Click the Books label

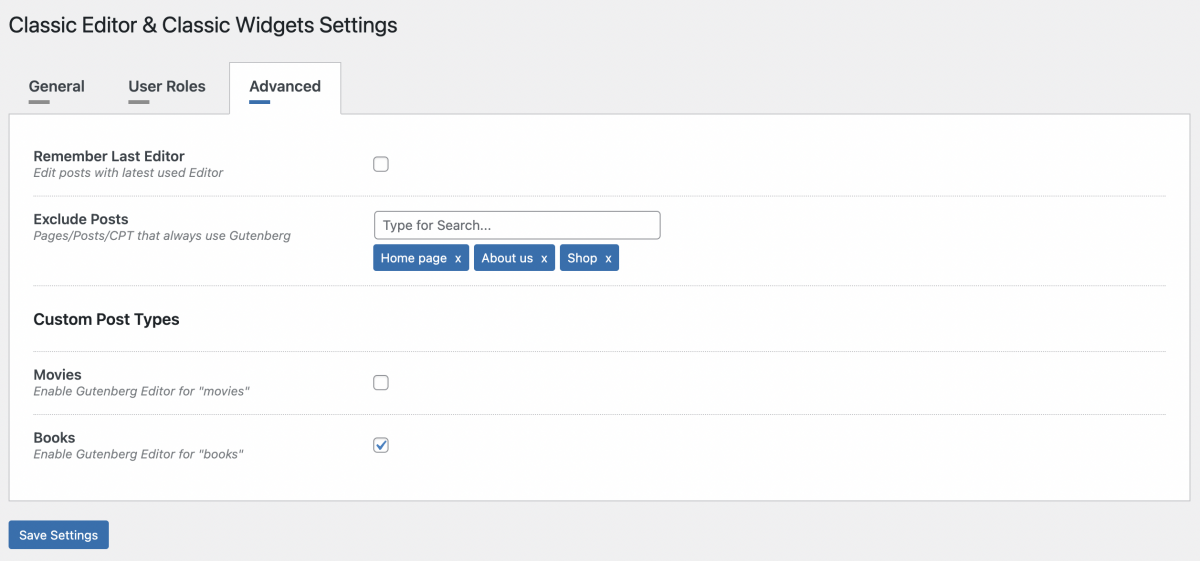coord(54,438)
